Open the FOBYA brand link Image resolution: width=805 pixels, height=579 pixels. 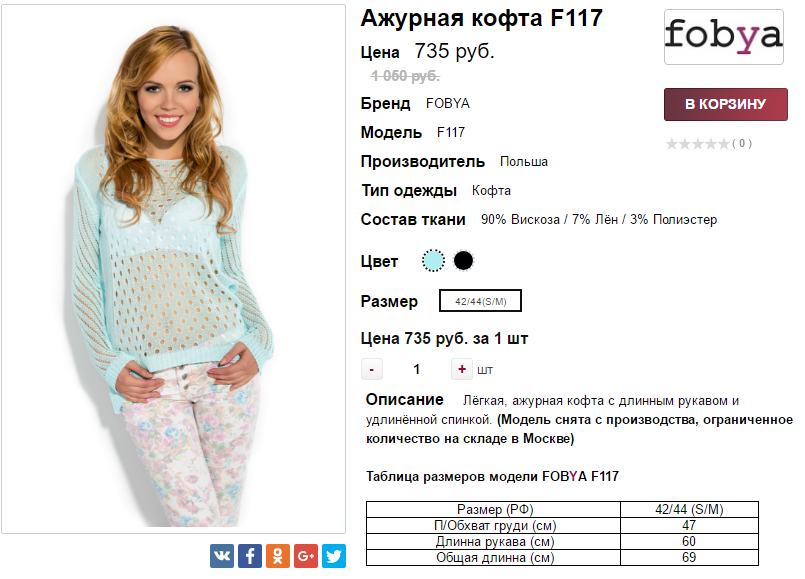[447, 103]
